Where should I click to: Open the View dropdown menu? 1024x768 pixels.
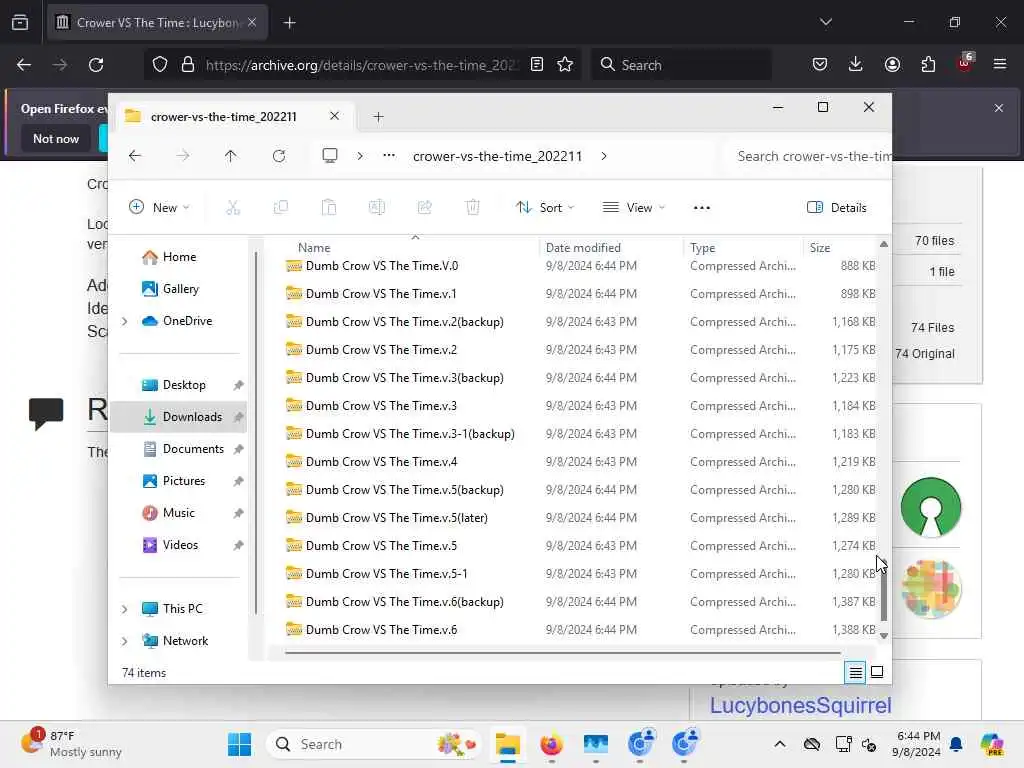point(633,208)
